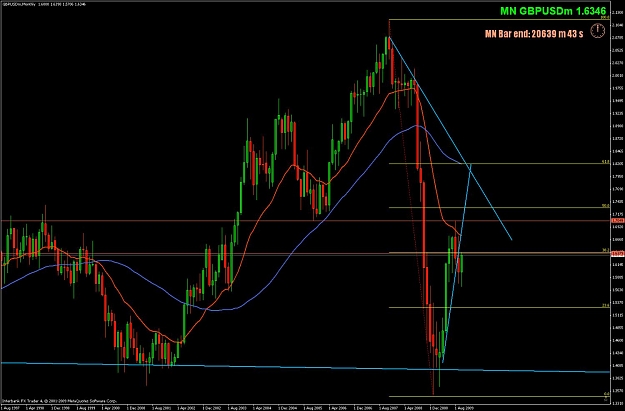This screenshot has height=411, width=625.
Task: Click the "1 Apr 2002" date on the time axis
Action: click(185, 408)
